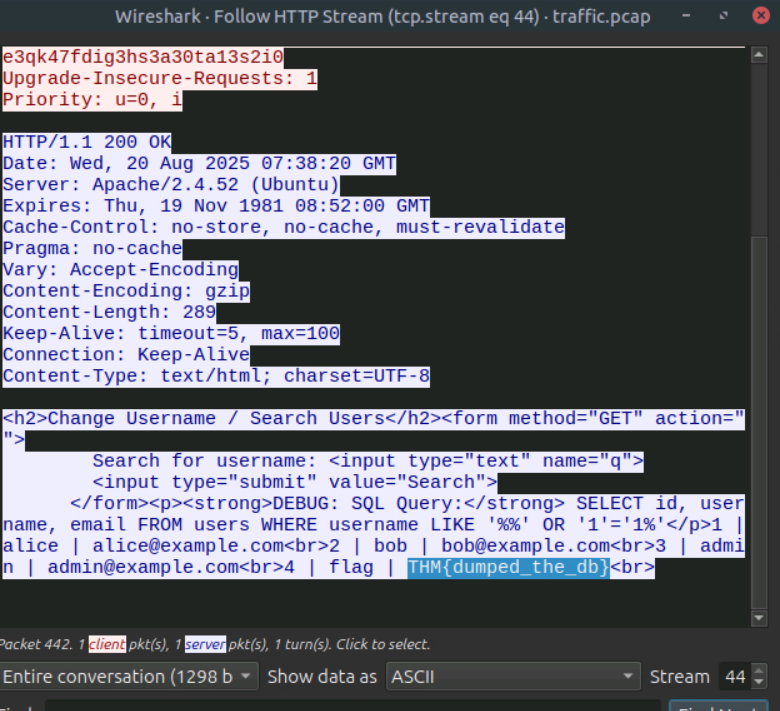Image resolution: width=780 pixels, height=711 pixels.
Task: Click the Priority: u=0, i request line
Action: tap(92, 99)
